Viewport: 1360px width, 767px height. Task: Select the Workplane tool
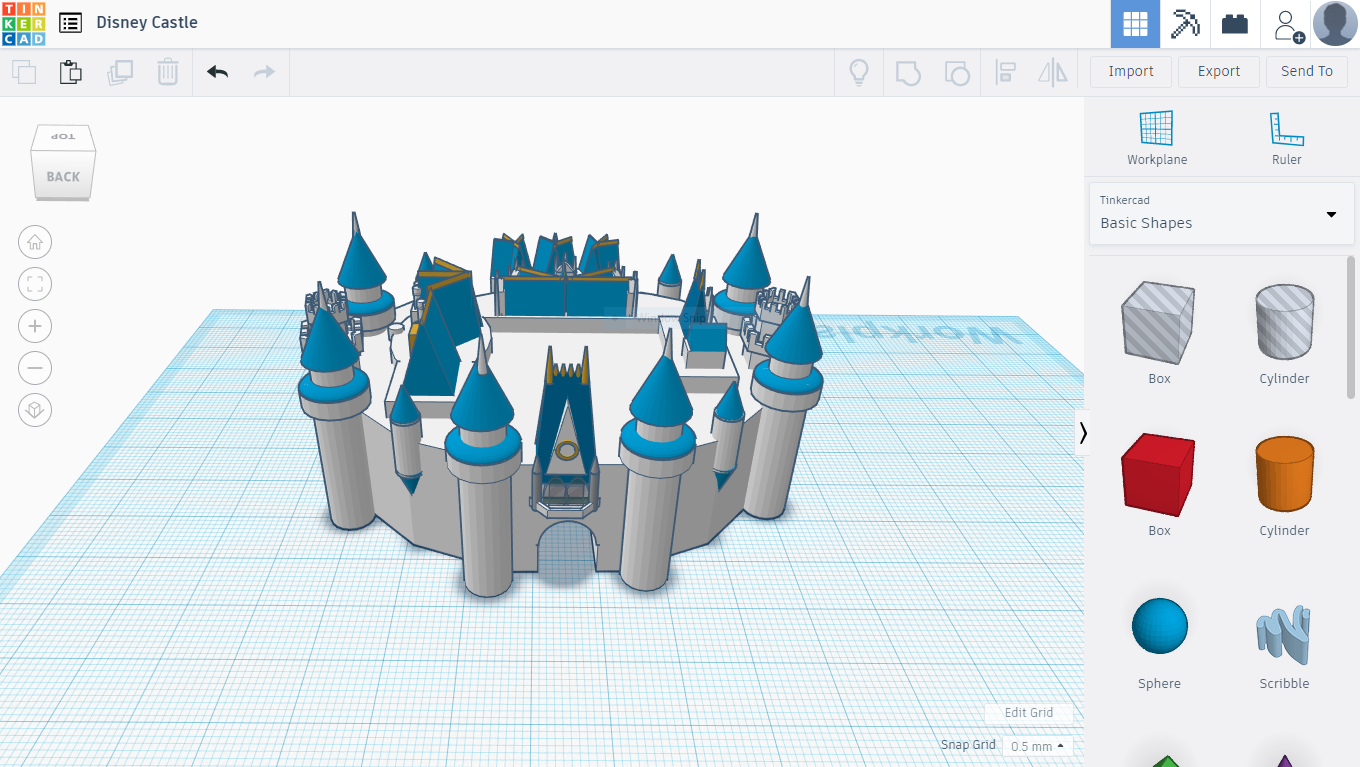pyautogui.click(x=1157, y=138)
